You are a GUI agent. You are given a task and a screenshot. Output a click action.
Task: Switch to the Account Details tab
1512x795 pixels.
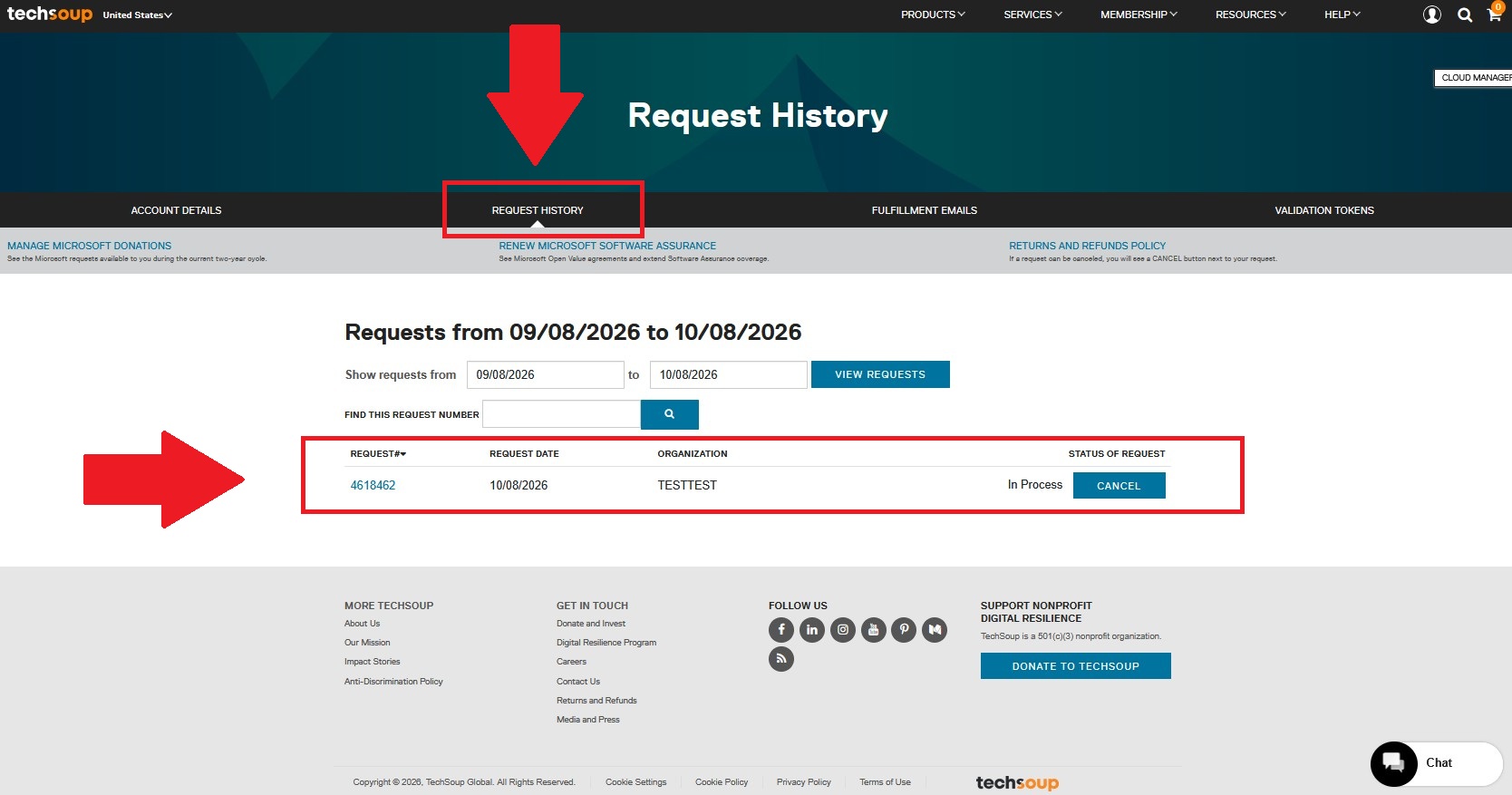(x=176, y=210)
